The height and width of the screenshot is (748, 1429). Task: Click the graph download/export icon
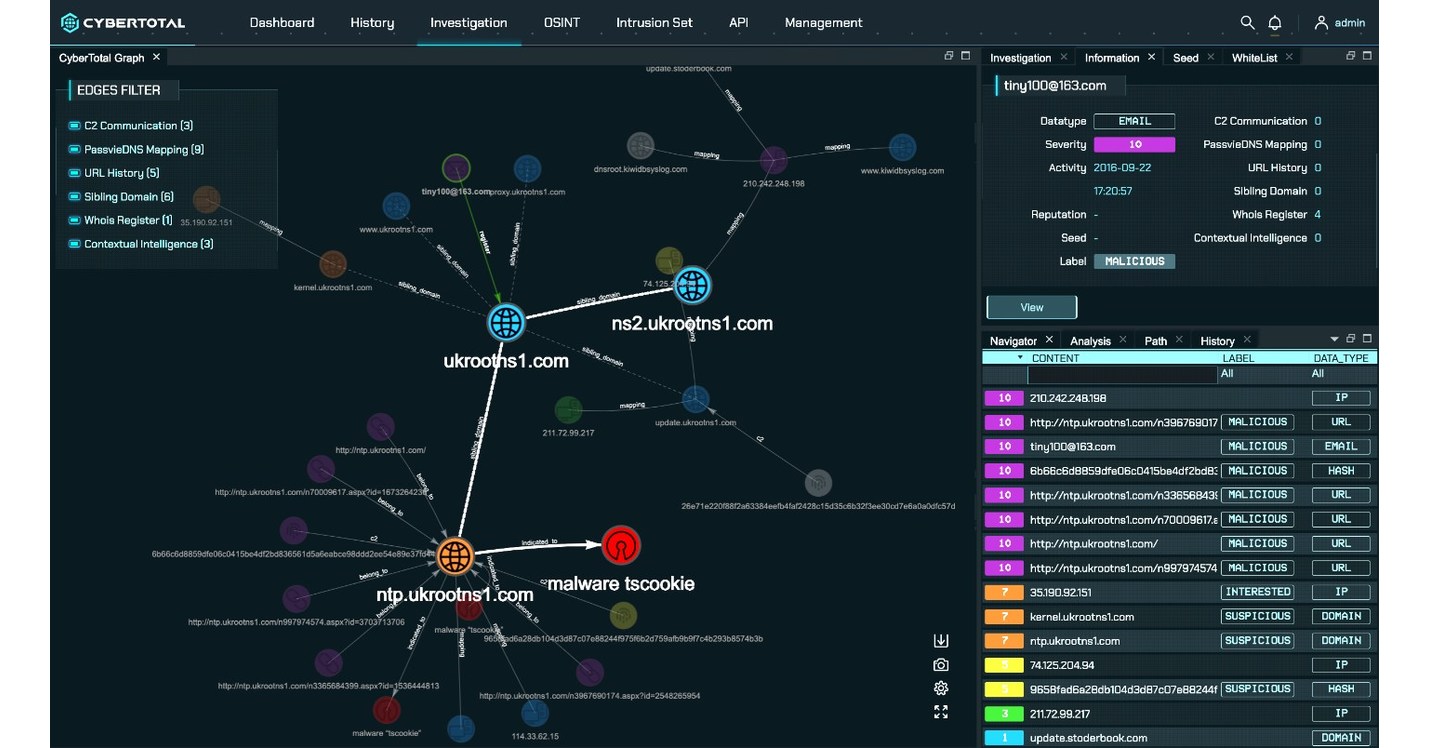940,641
